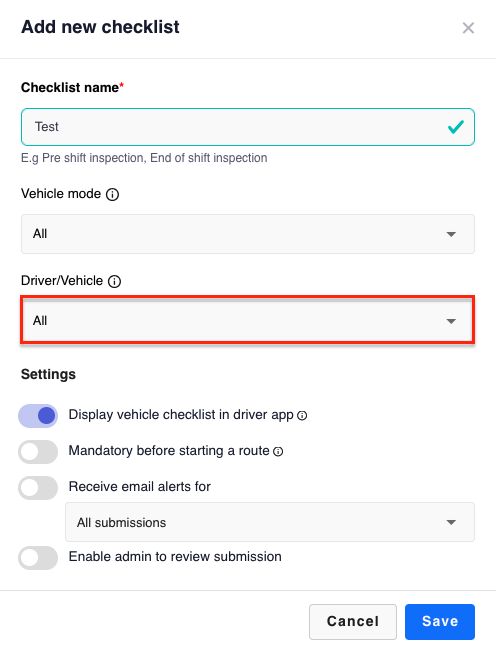Screen dimensions: 496x649
Task: Click the Vehicle mode dropdown arrow
Action: (451, 234)
